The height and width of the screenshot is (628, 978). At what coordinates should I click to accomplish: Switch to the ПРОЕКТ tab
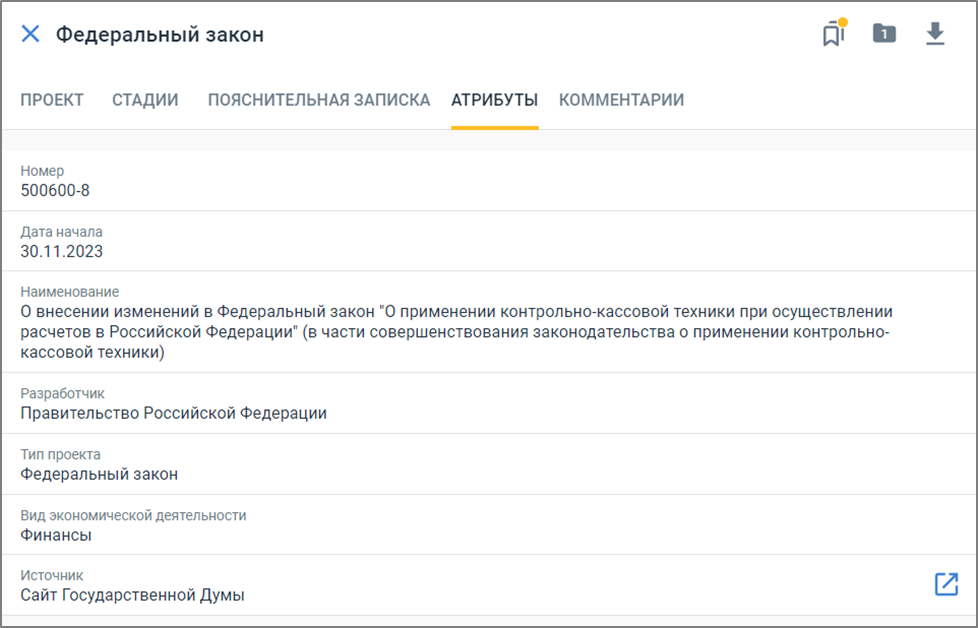coord(52,100)
